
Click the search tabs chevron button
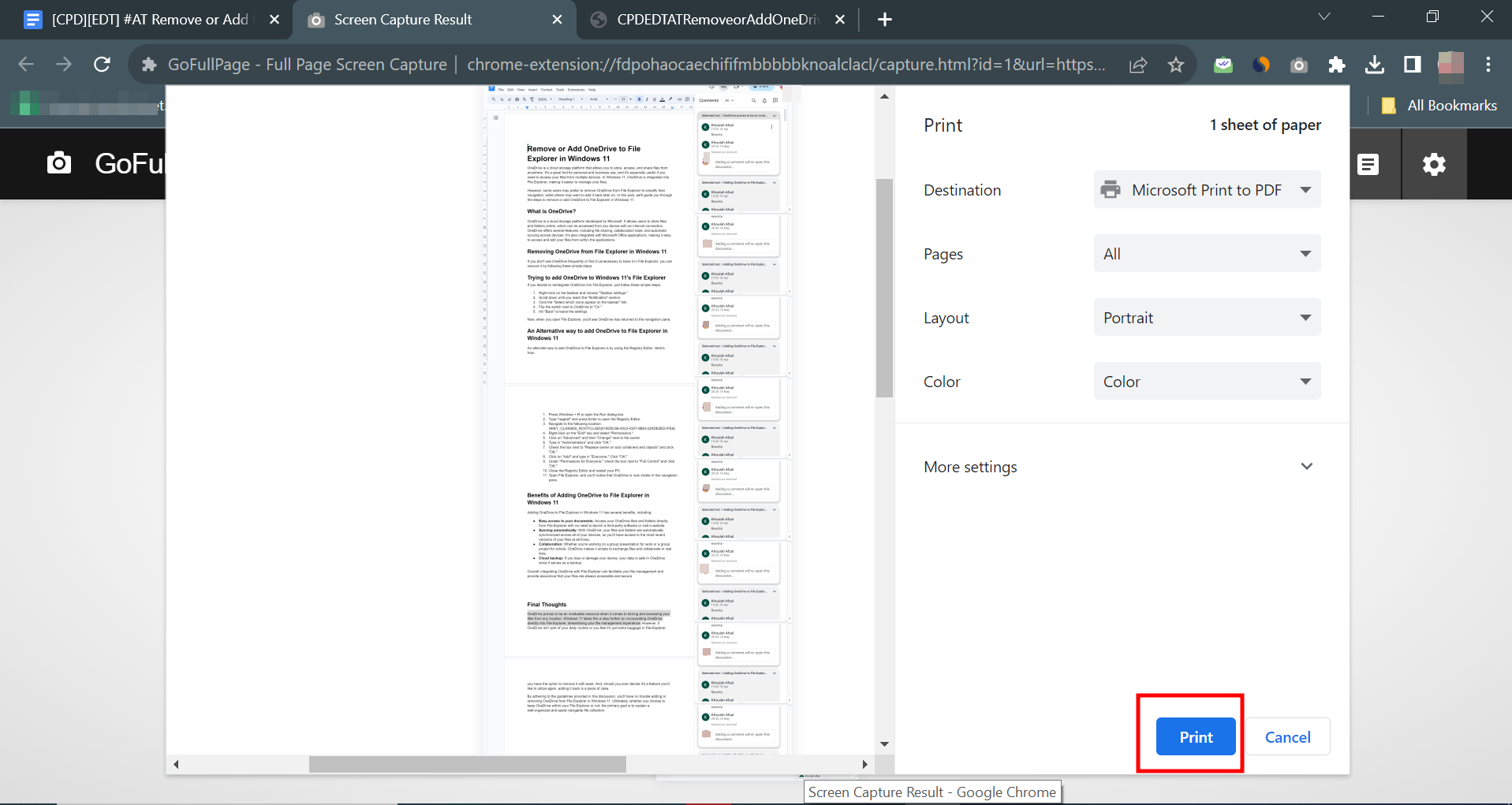pyautogui.click(x=1324, y=17)
